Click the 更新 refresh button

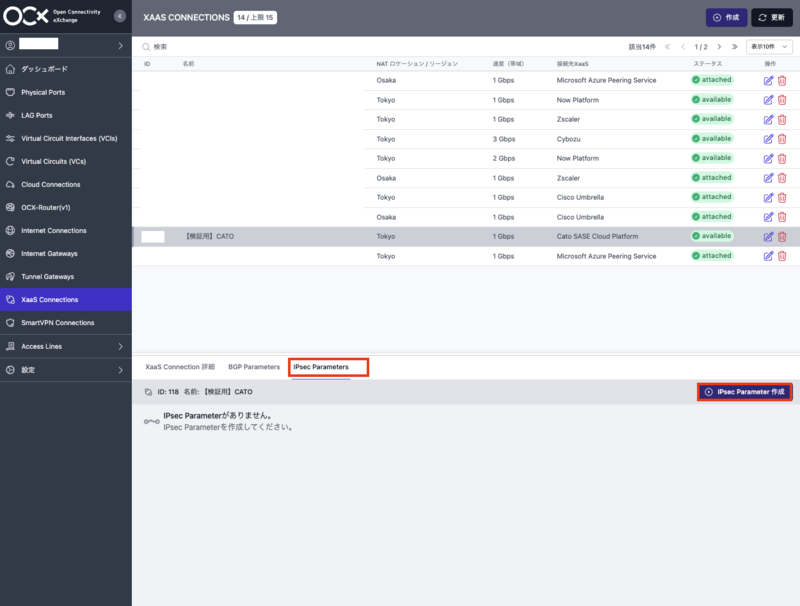pos(772,17)
